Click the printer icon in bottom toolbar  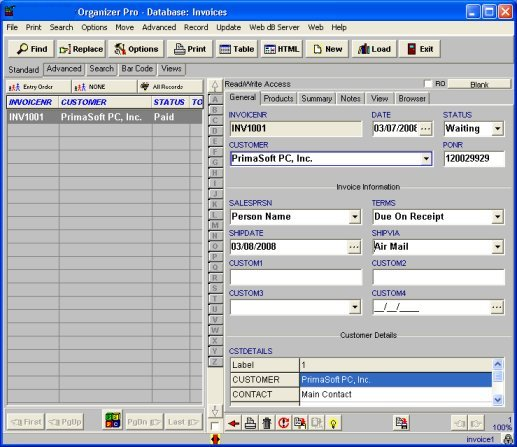click(x=250, y=423)
